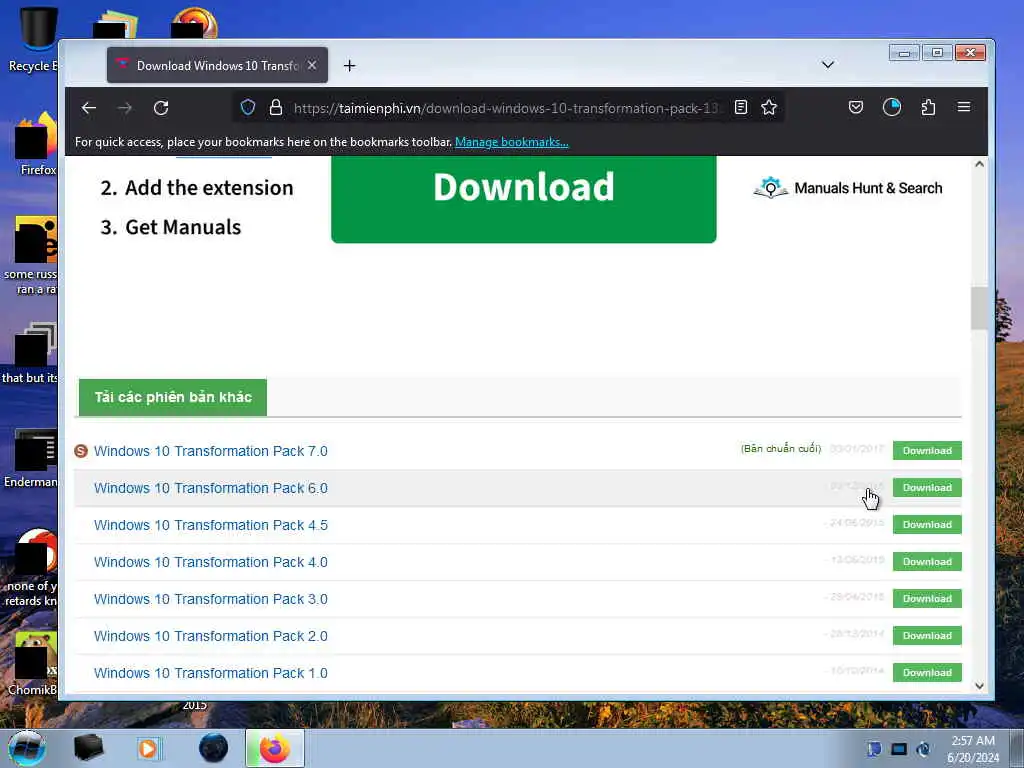Bookmark this page with the star

(x=769, y=107)
